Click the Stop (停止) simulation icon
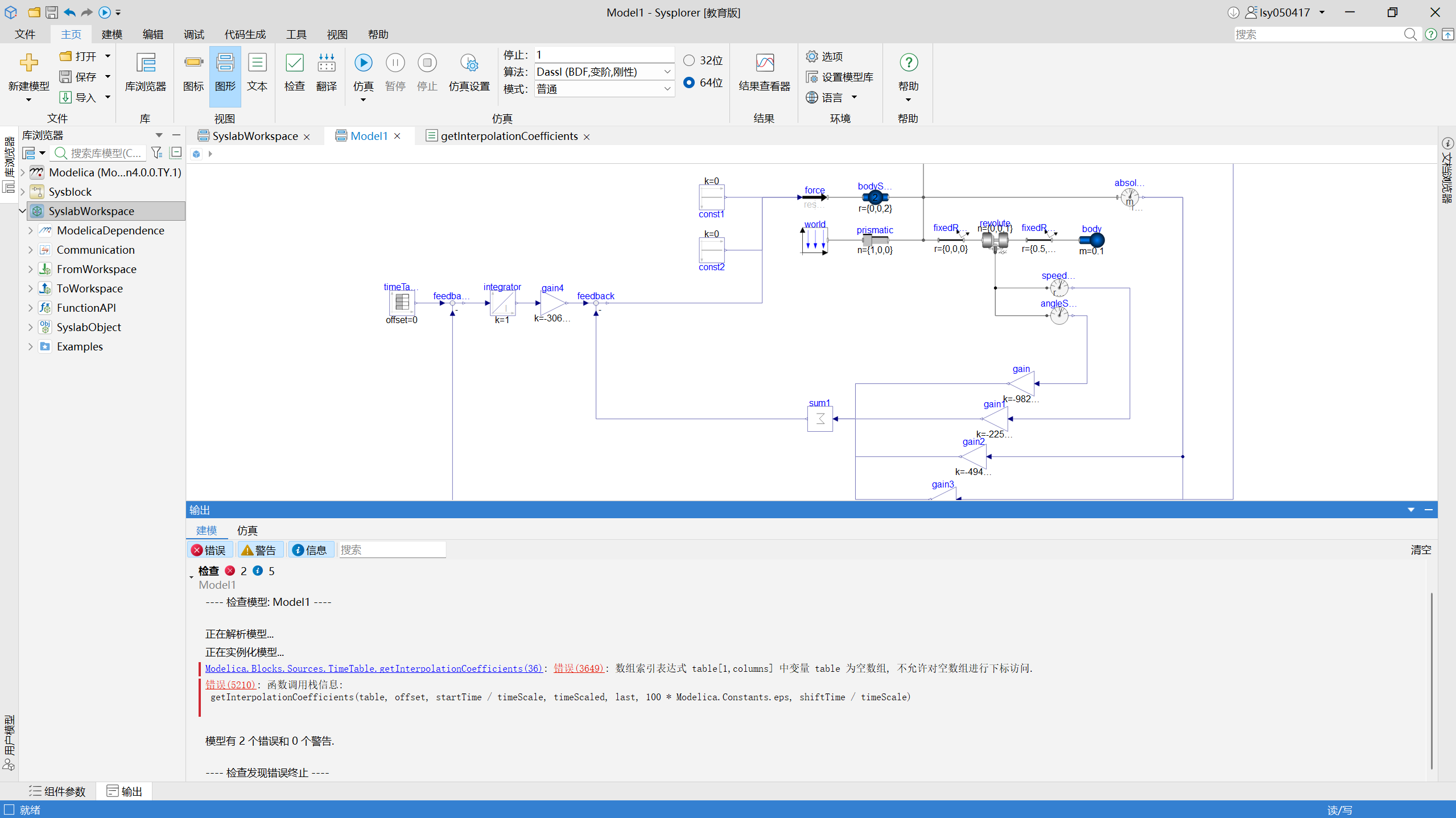The image size is (1456, 818). (427, 63)
